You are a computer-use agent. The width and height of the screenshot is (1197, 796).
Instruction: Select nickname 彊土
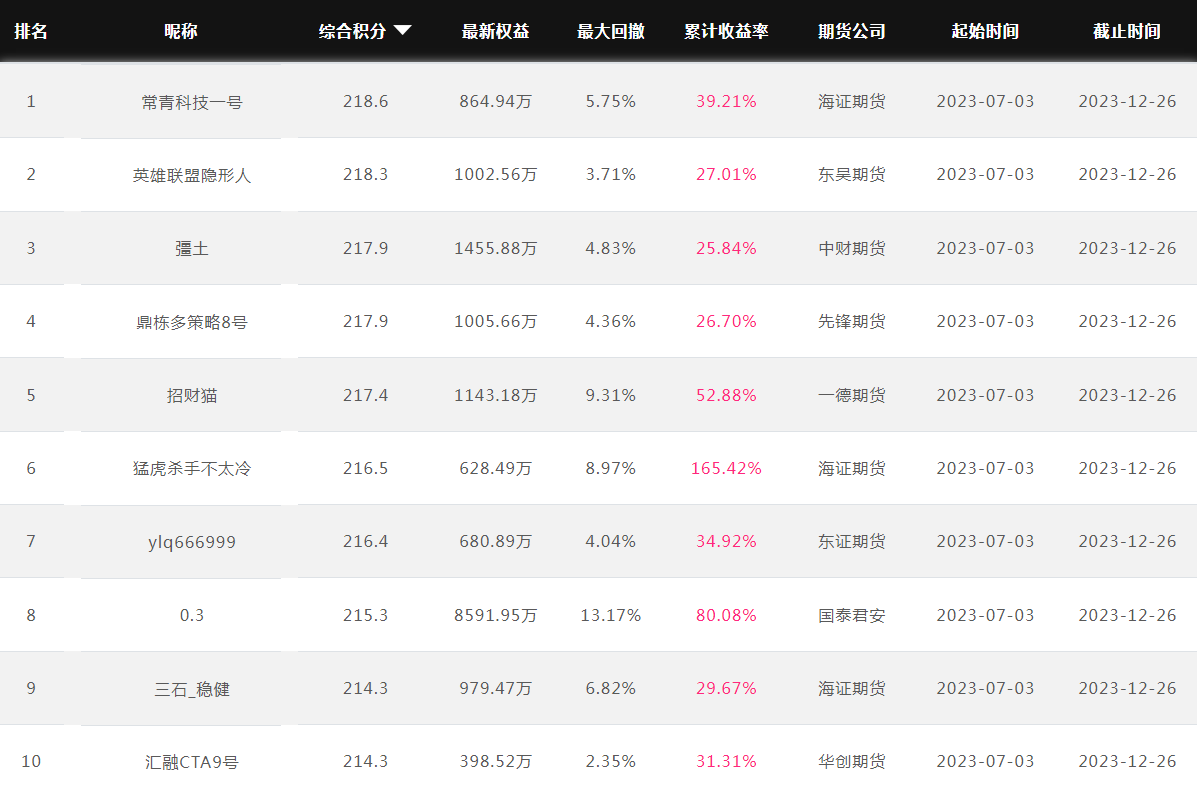pos(192,249)
